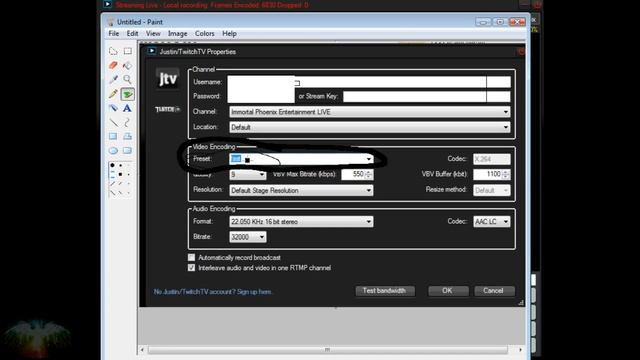640x360 pixels.
Task: Click the Paint scrollbar left arrow
Action: 142,350
